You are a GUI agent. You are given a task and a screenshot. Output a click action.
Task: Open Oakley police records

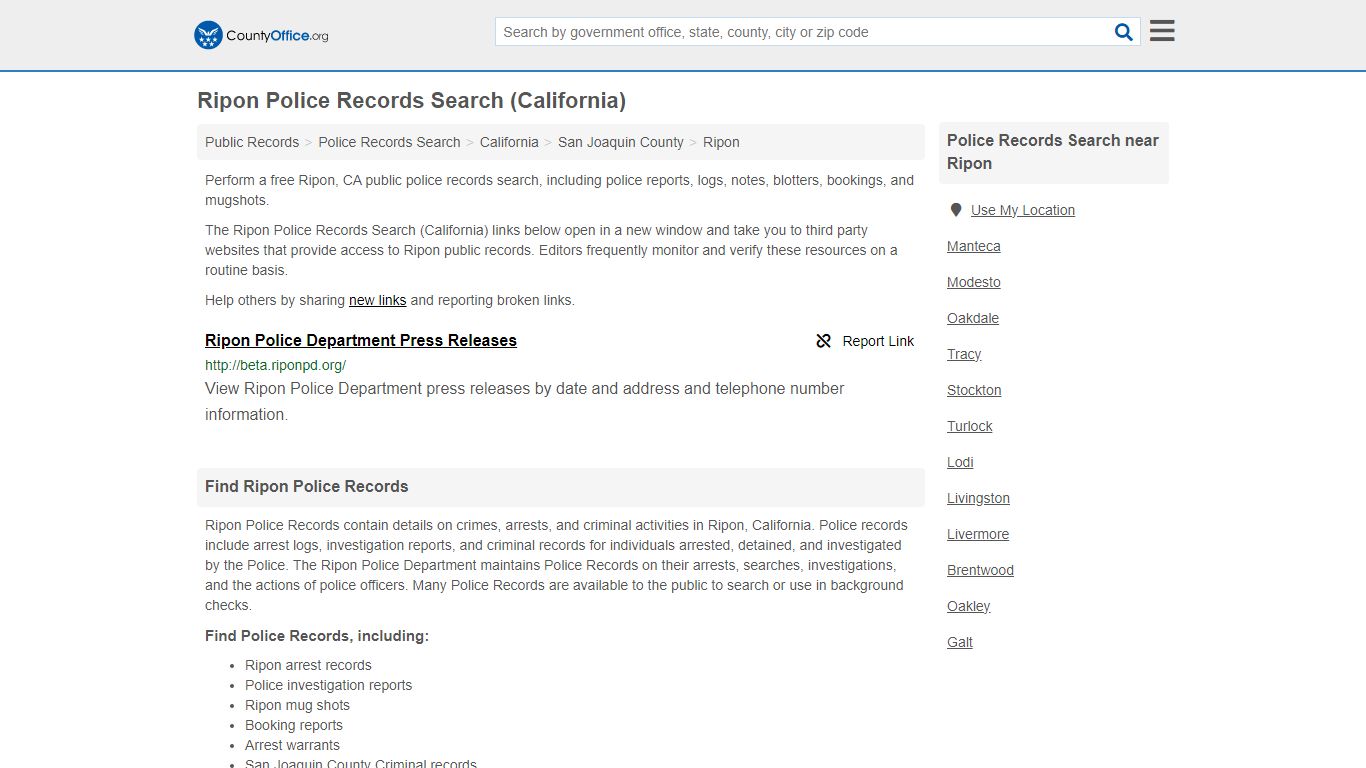968,606
